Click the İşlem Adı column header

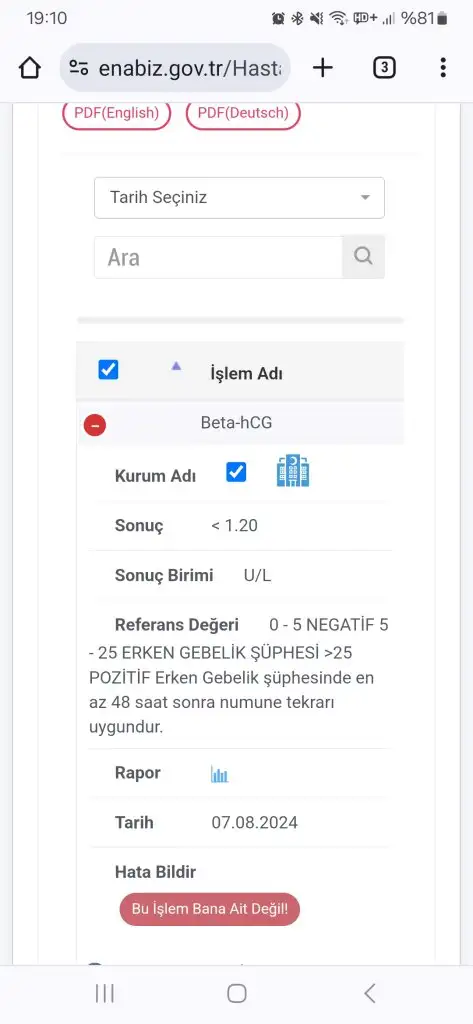click(x=246, y=374)
